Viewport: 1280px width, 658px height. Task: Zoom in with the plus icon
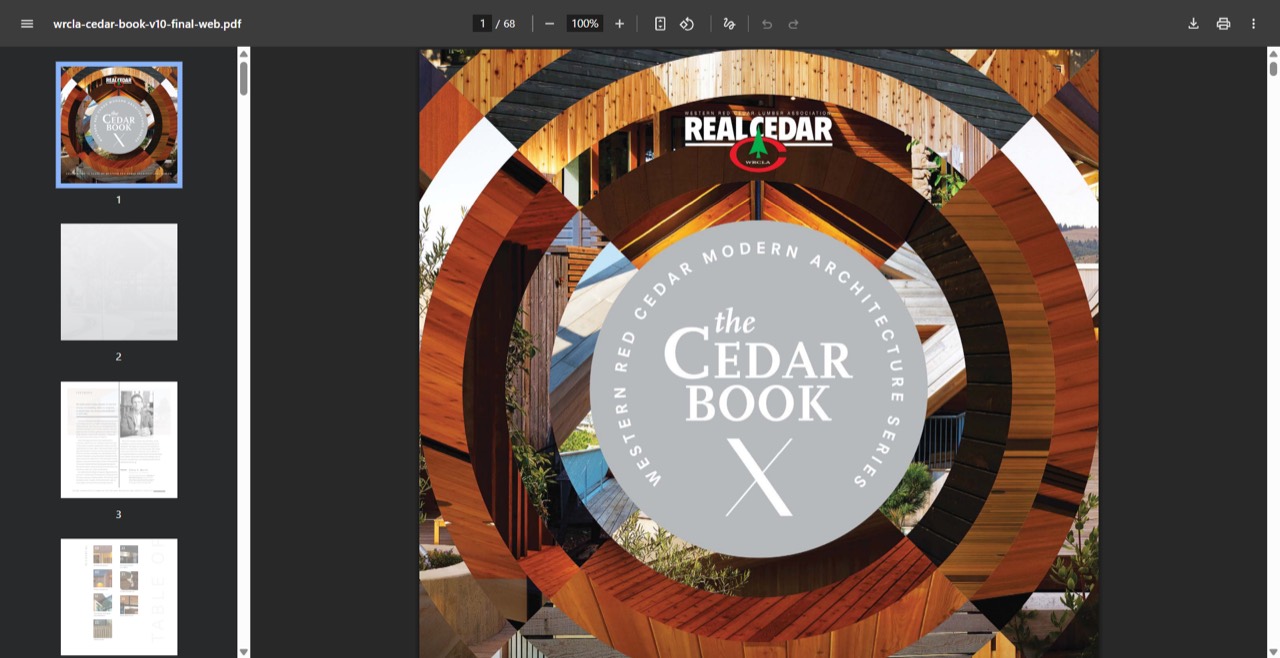(x=619, y=24)
